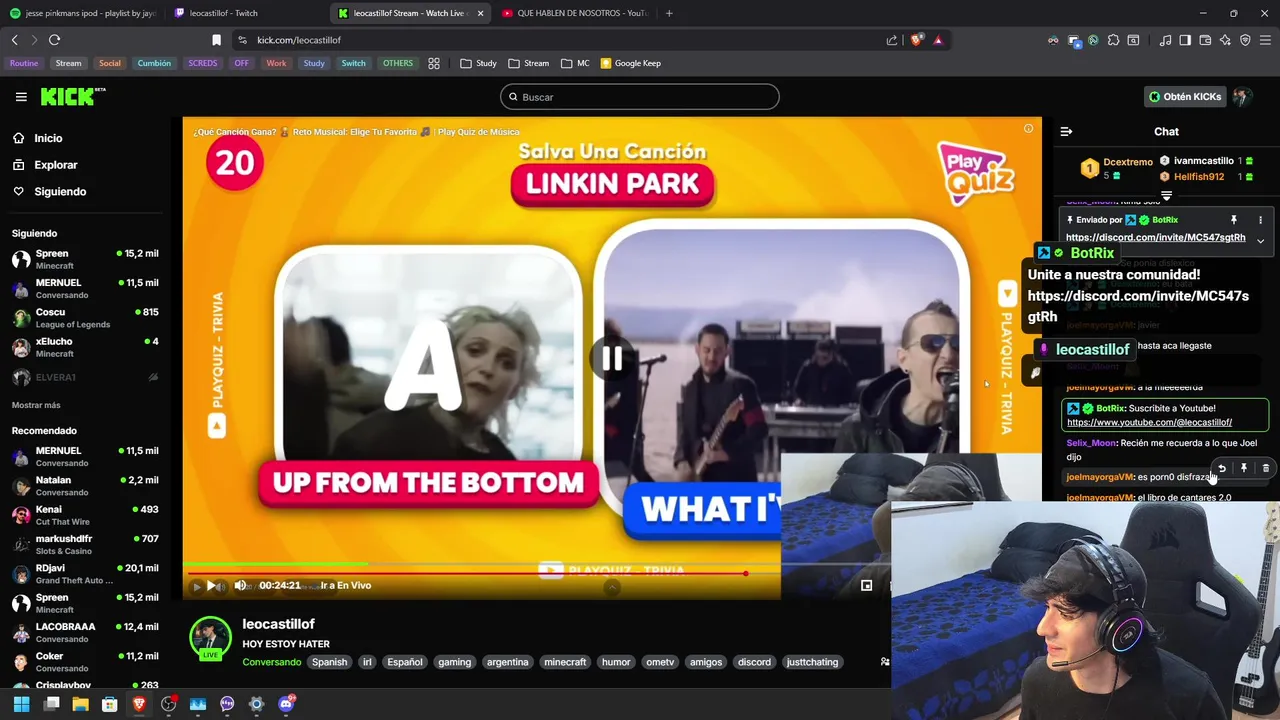The height and width of the screenshot is (720, 1280).
Task: Pause the stream video with center pause icon
Action: click(612, 359)
